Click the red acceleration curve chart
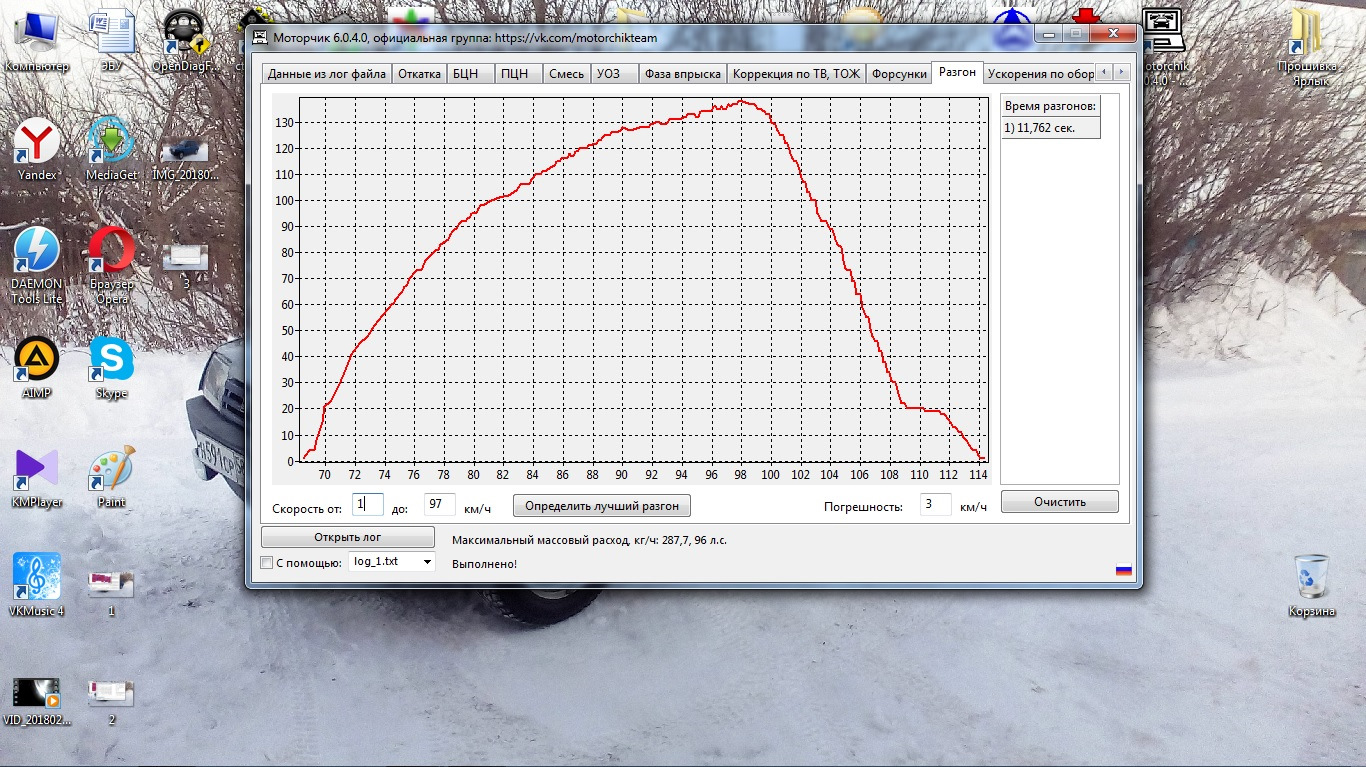Viewport: 1366px width, 767px height. [644, 280]
